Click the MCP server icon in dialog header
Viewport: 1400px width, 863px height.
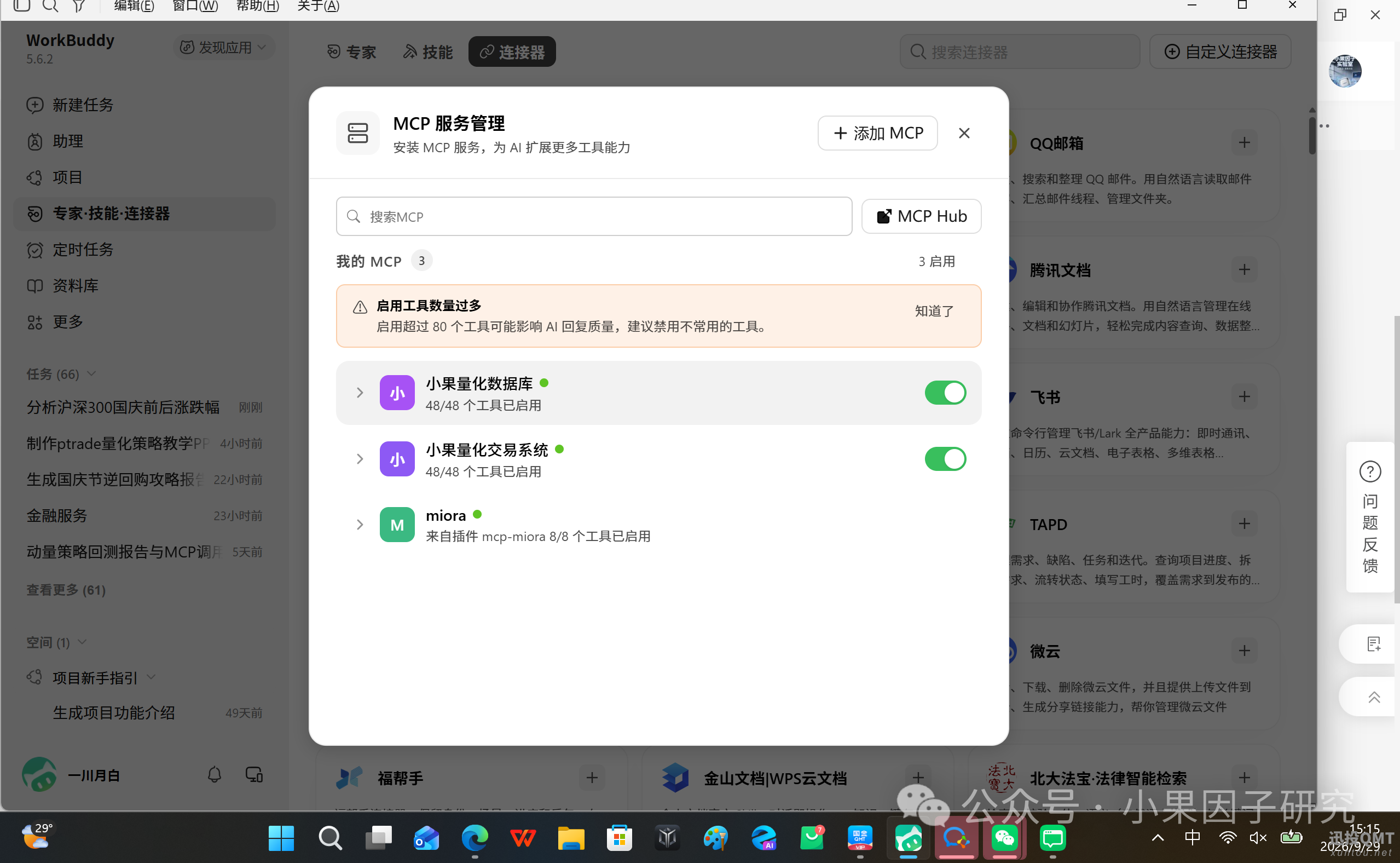358,133
